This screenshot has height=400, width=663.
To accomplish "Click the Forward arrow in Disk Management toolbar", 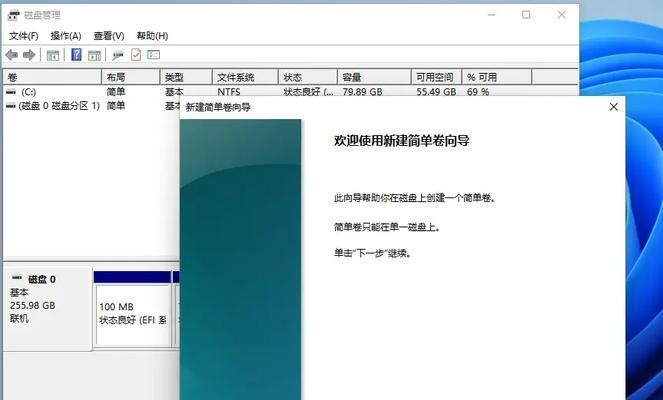I will pos(29,55).
